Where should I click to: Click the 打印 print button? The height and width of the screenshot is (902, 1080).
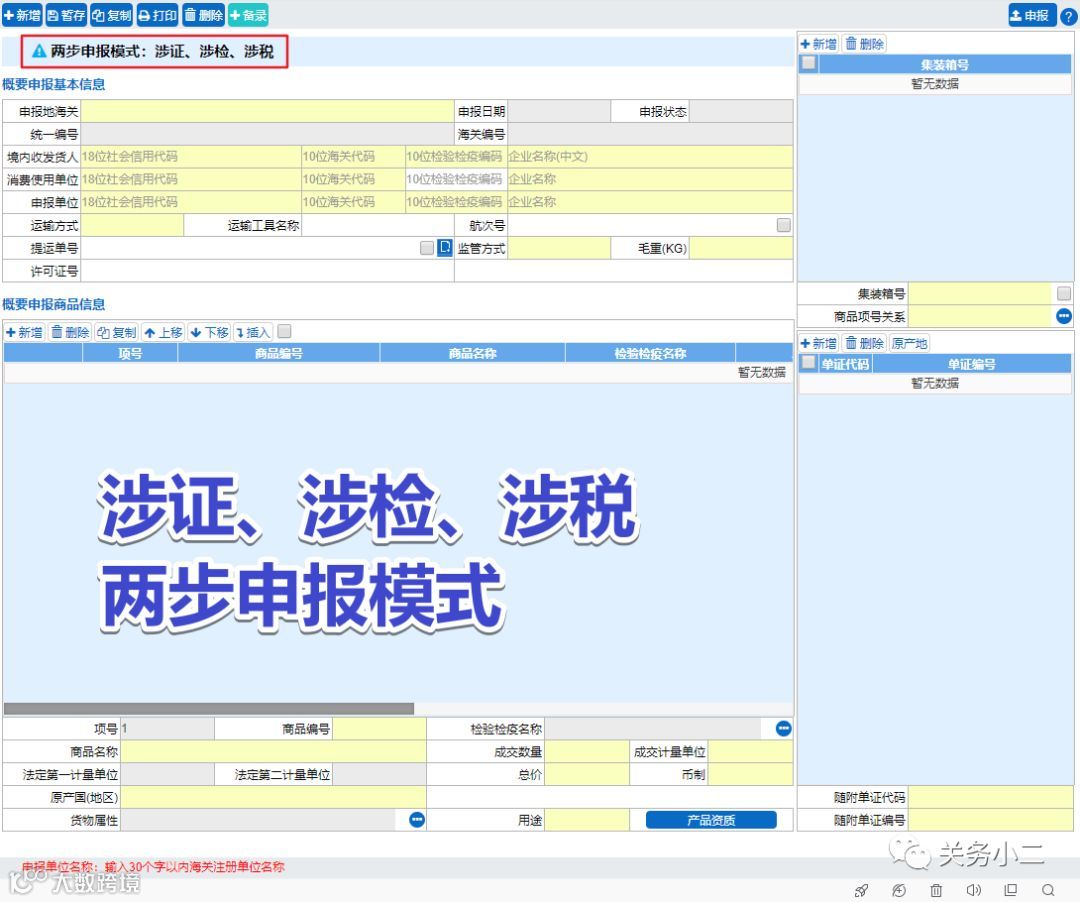pyautogui.click(x=158, y=15)
